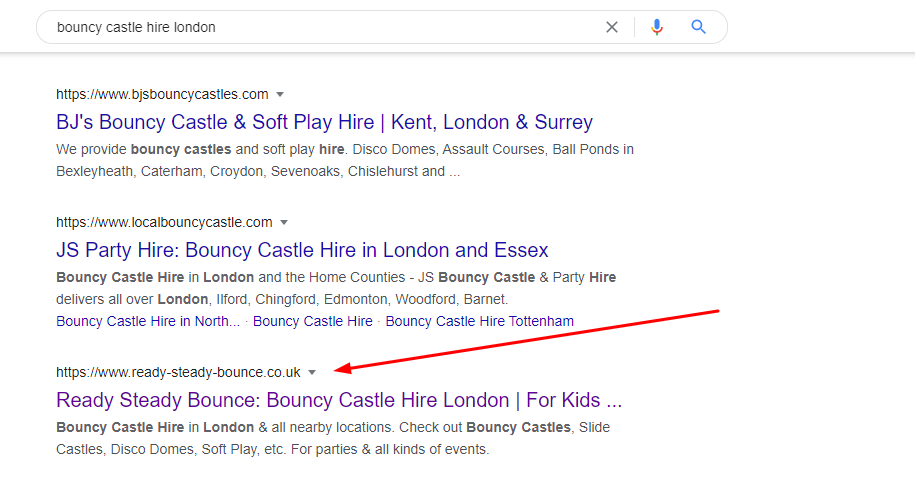Click the https://www.ready-steady-bounce.co.uk URL text
Viewport: 915px width, 486px height.
pyautogui.click(x=178, y=372)
